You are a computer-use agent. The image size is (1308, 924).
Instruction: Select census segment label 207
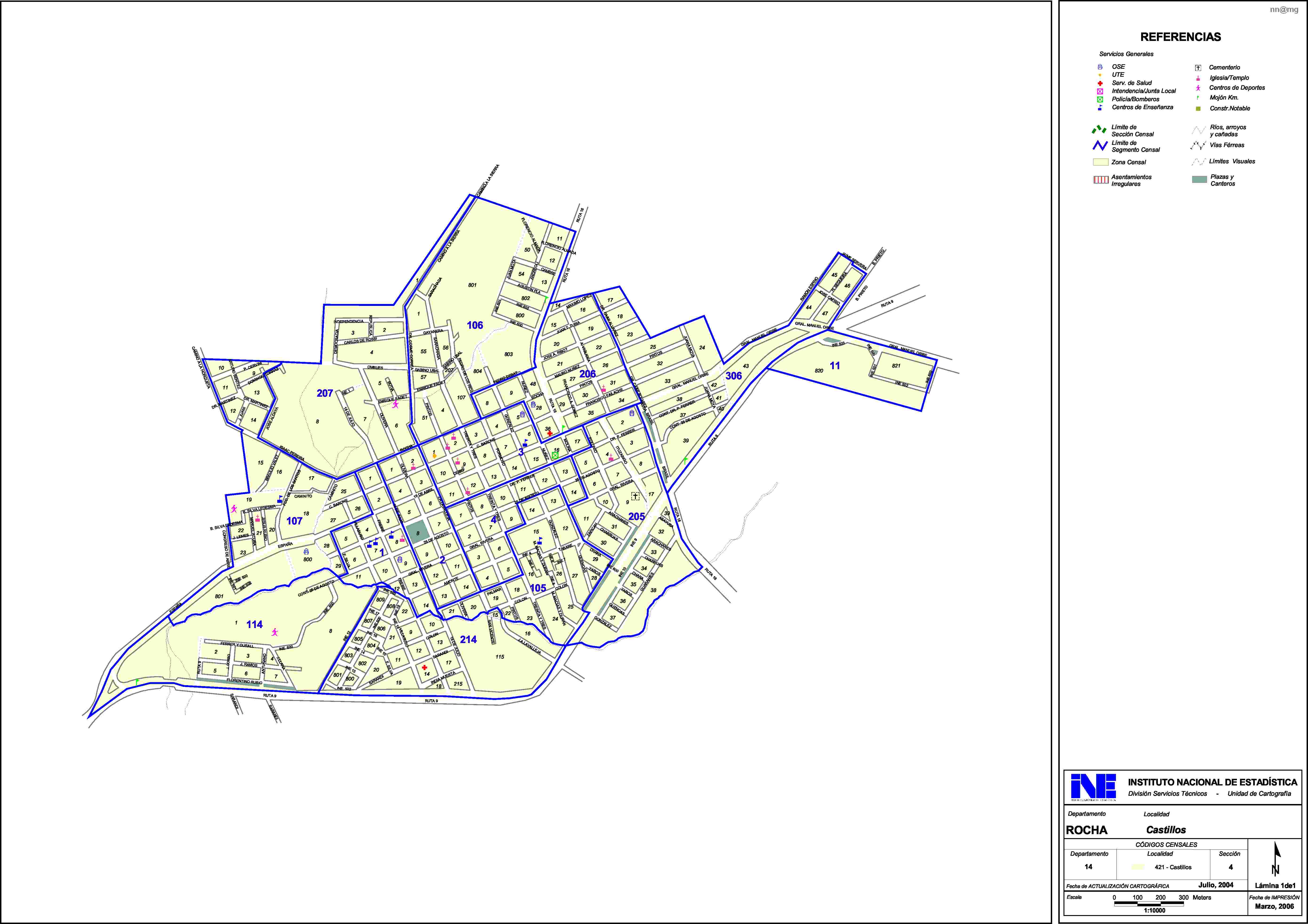pos(325,393)
